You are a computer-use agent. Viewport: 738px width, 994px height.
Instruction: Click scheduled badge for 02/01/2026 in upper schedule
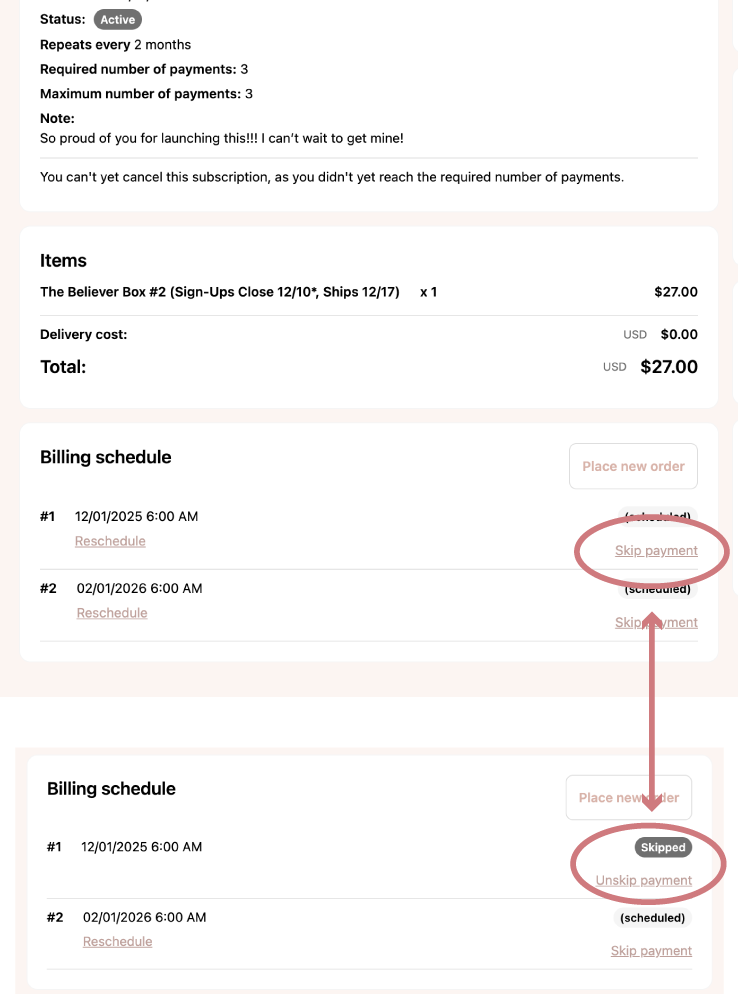657,589
